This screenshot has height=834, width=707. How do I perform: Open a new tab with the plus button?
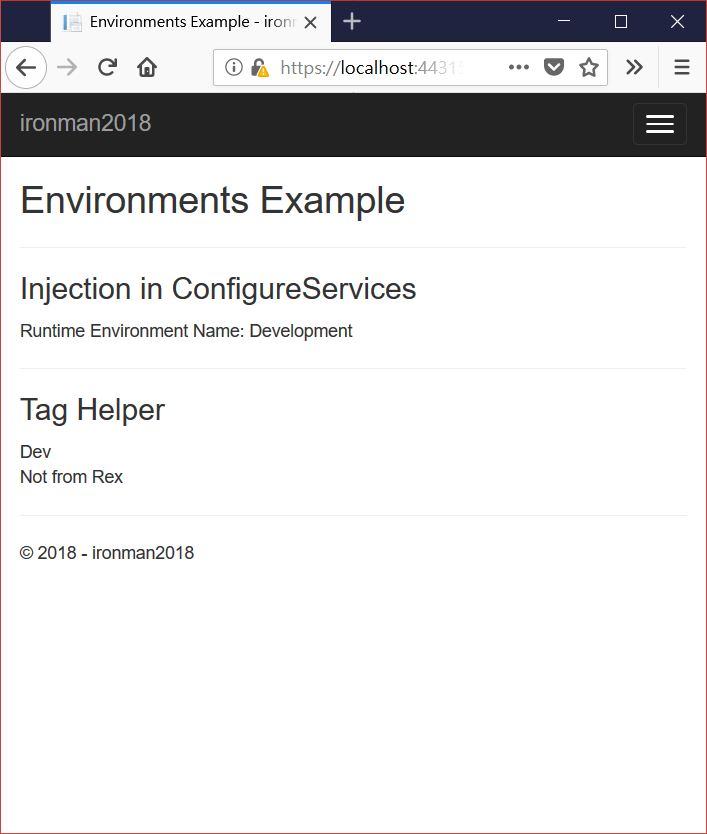[352, 21]
